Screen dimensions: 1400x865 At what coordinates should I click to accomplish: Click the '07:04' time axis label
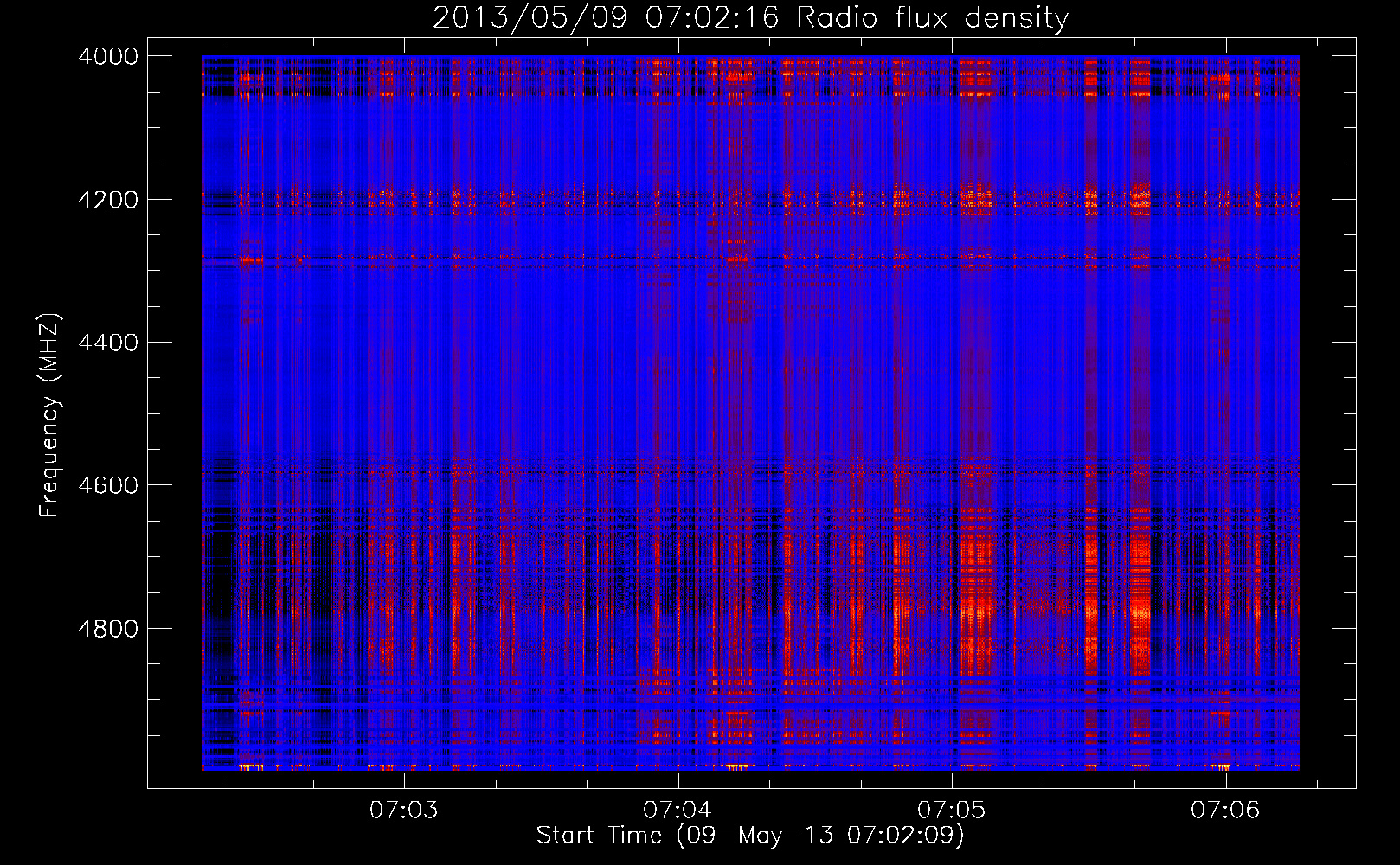tap(678, 811)
